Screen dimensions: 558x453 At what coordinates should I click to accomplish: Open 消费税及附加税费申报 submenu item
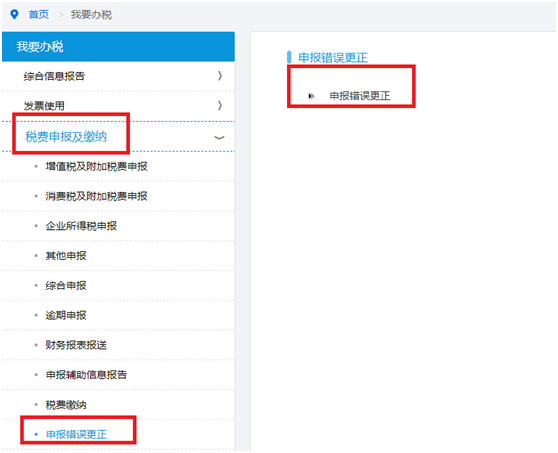coord(96,196)
